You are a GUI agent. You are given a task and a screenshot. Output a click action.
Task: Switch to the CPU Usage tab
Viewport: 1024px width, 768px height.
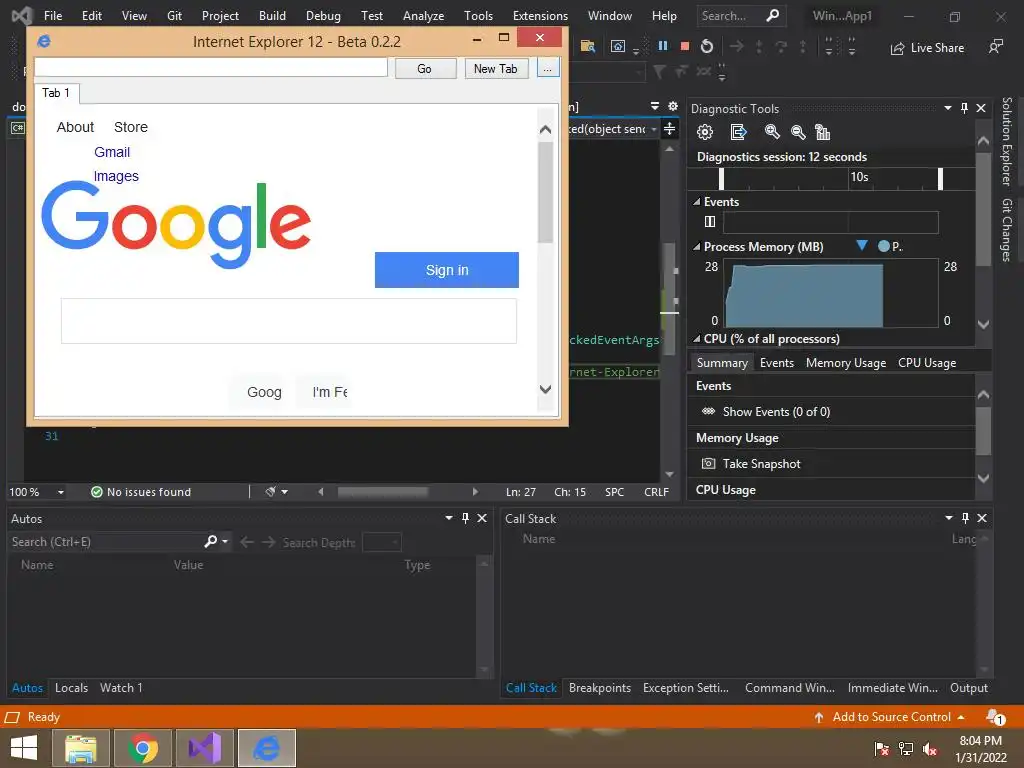tap(927, 362)
